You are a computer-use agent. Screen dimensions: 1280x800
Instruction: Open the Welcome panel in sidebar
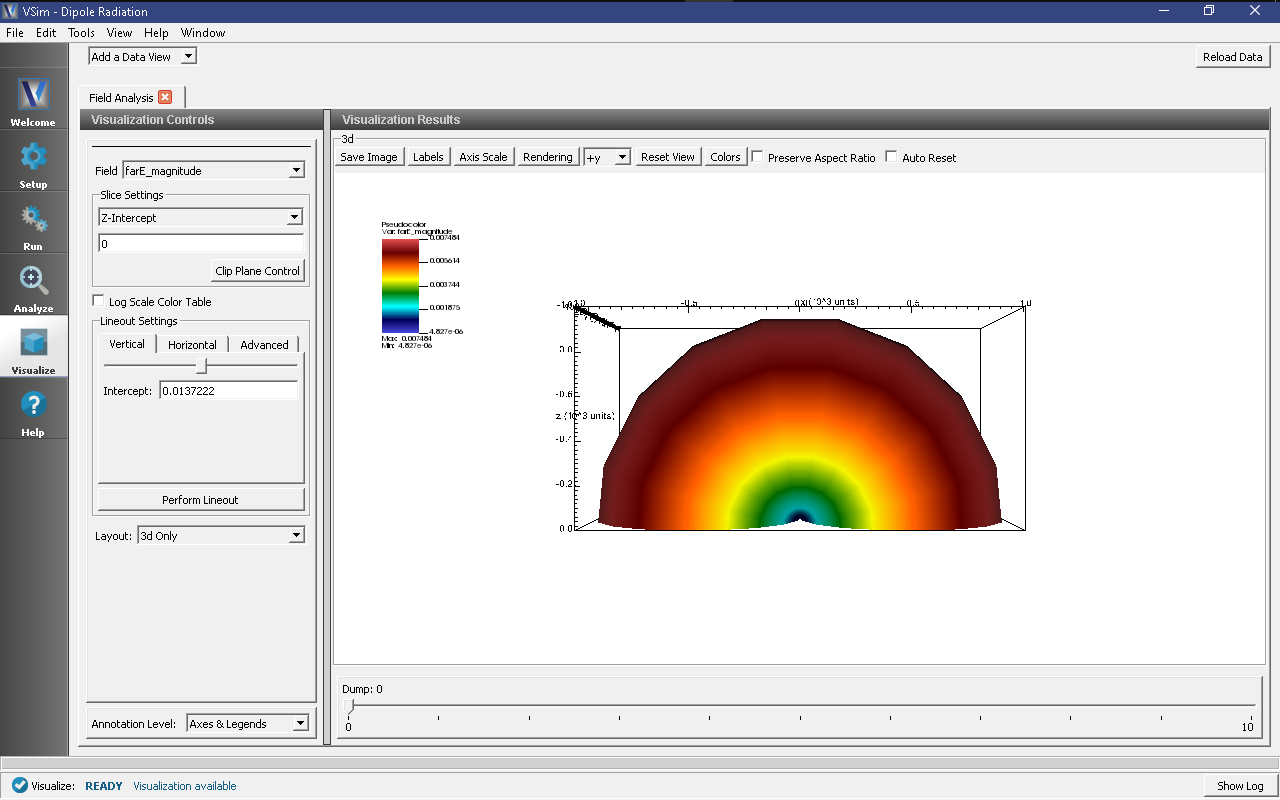pos(33,100)
